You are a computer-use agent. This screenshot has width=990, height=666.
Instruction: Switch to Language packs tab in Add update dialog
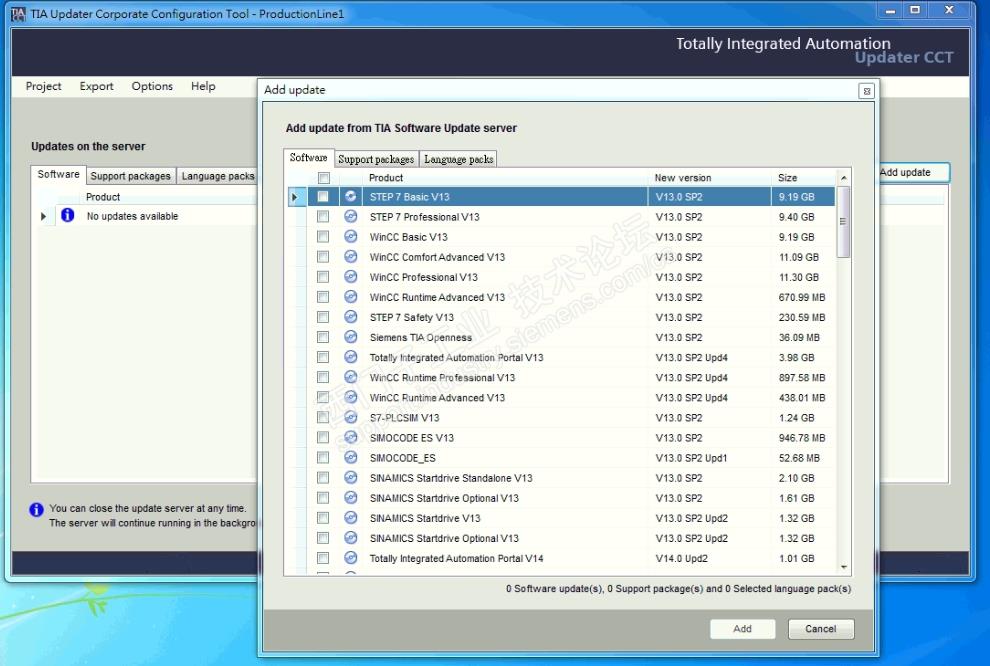pyautogui.click(x=458, y=159)
